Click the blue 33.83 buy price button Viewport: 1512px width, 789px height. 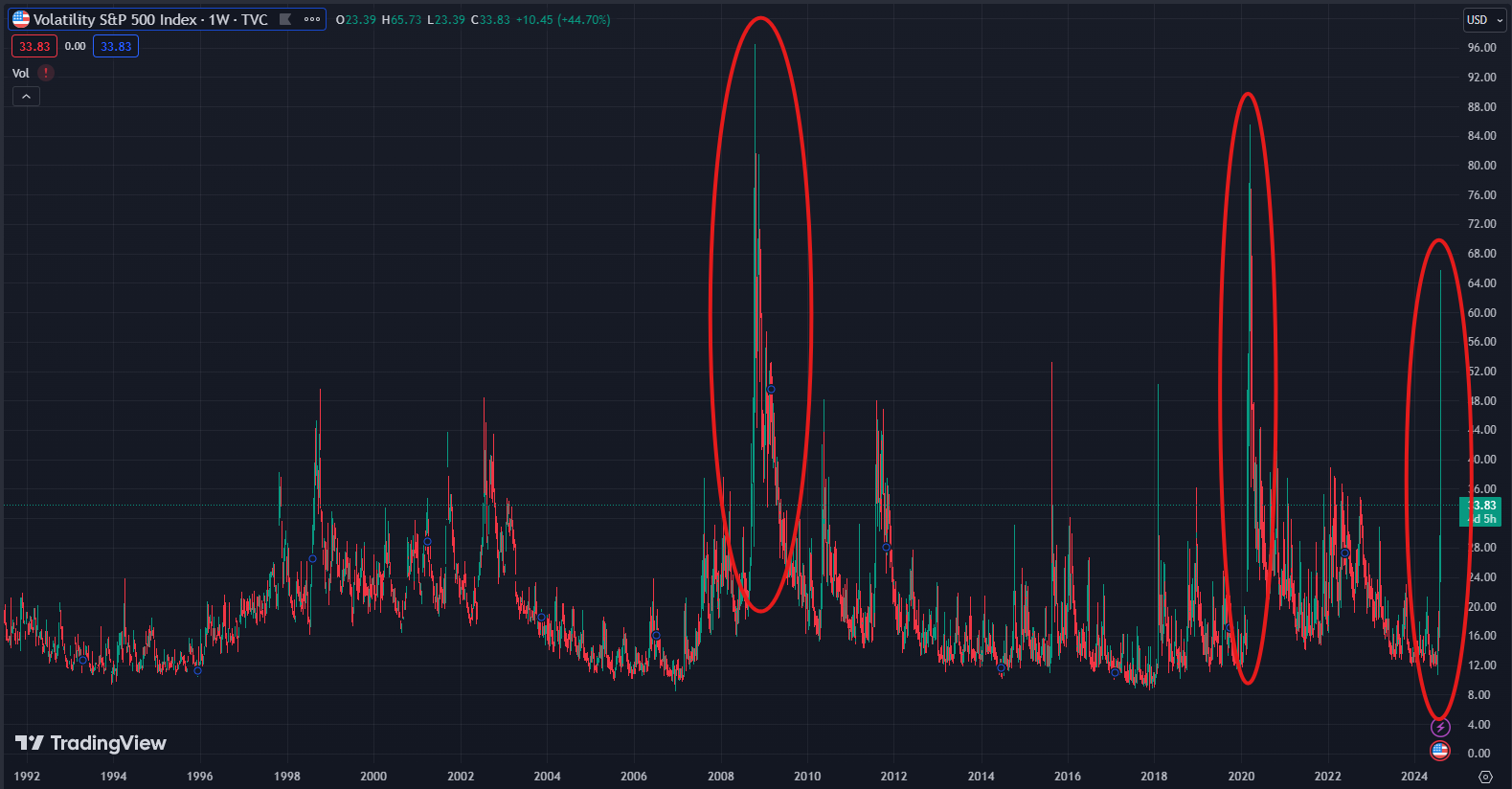[116, 46]
